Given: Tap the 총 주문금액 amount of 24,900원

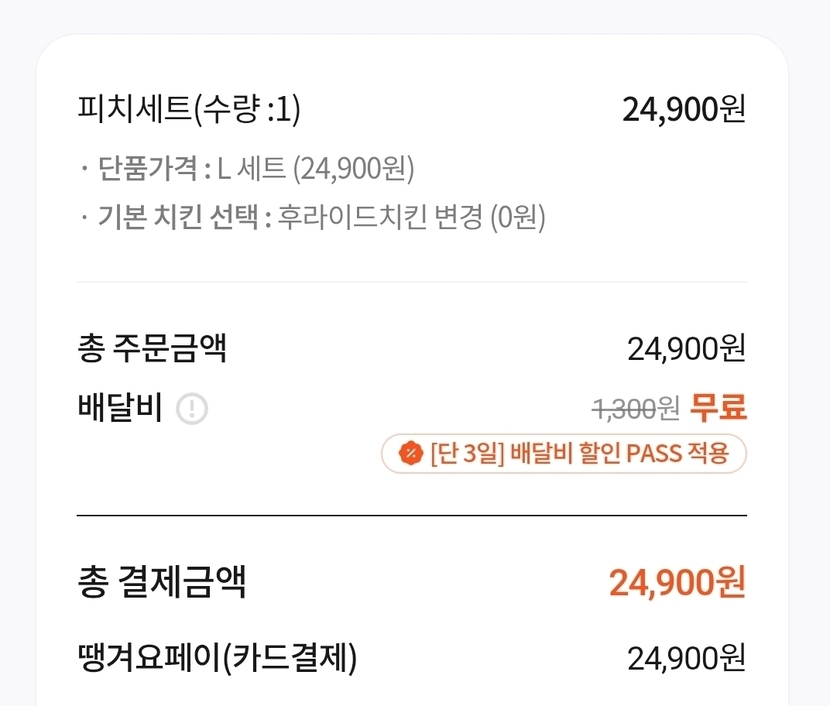Looking at the screenshot, I should [x=686, y=349].
